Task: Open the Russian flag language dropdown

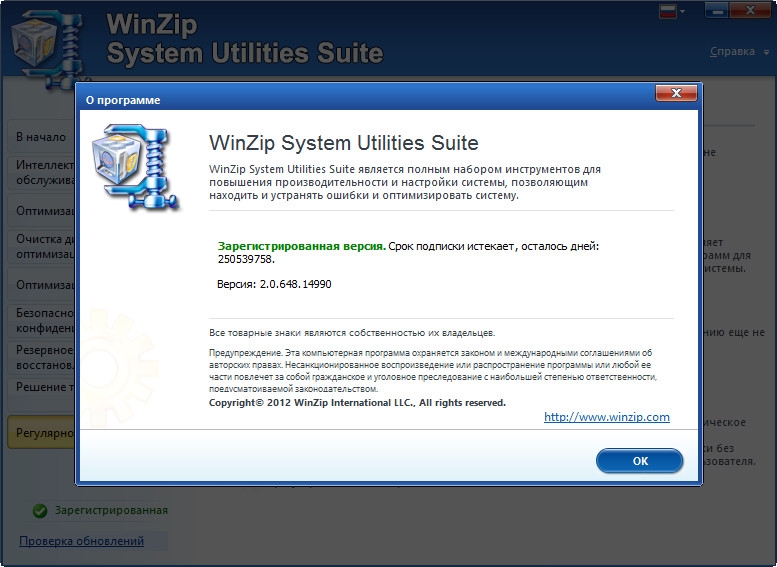Action: click(x=671, y=11)
